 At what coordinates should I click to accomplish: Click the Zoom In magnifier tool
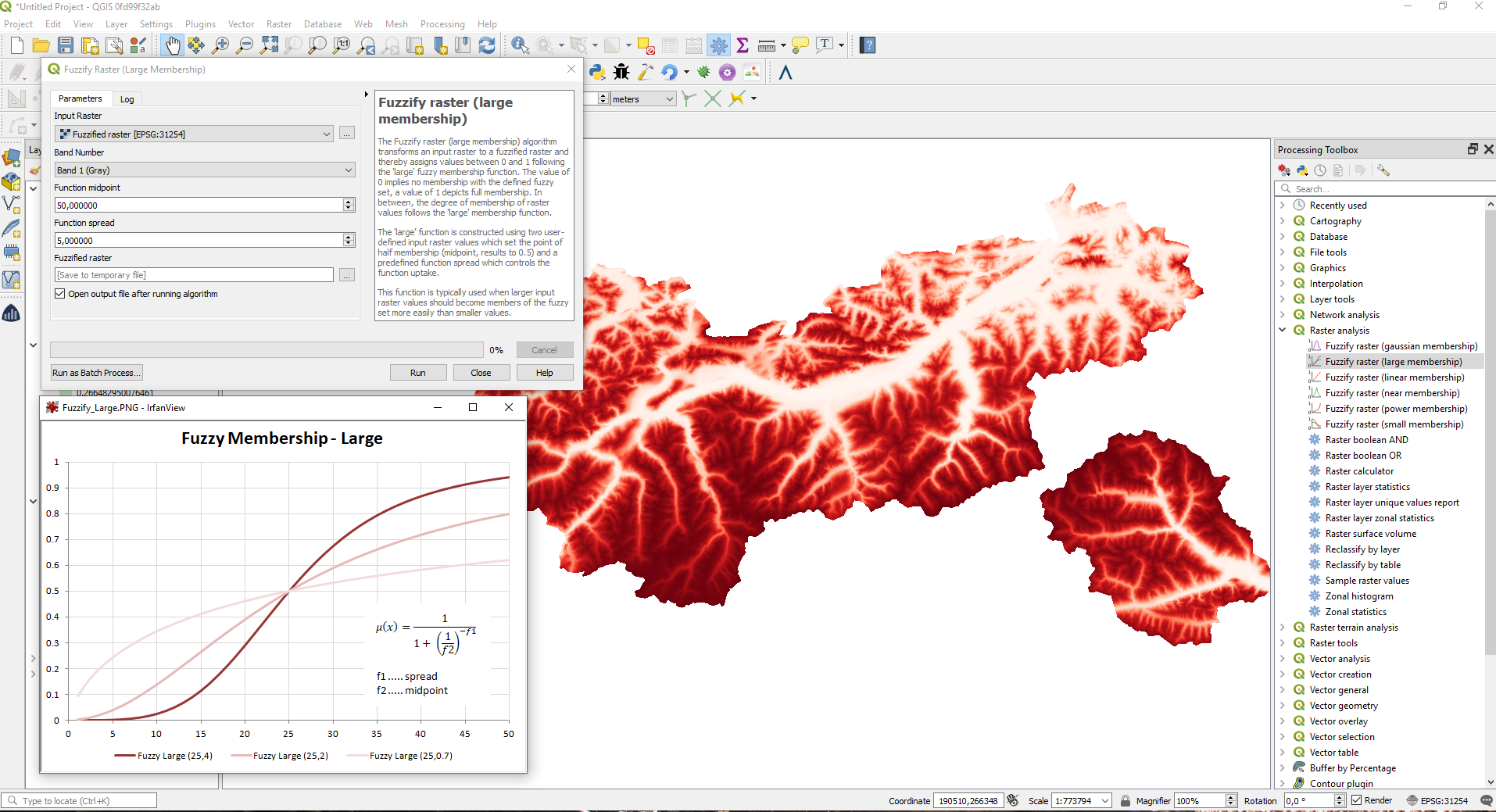point(220,45)
